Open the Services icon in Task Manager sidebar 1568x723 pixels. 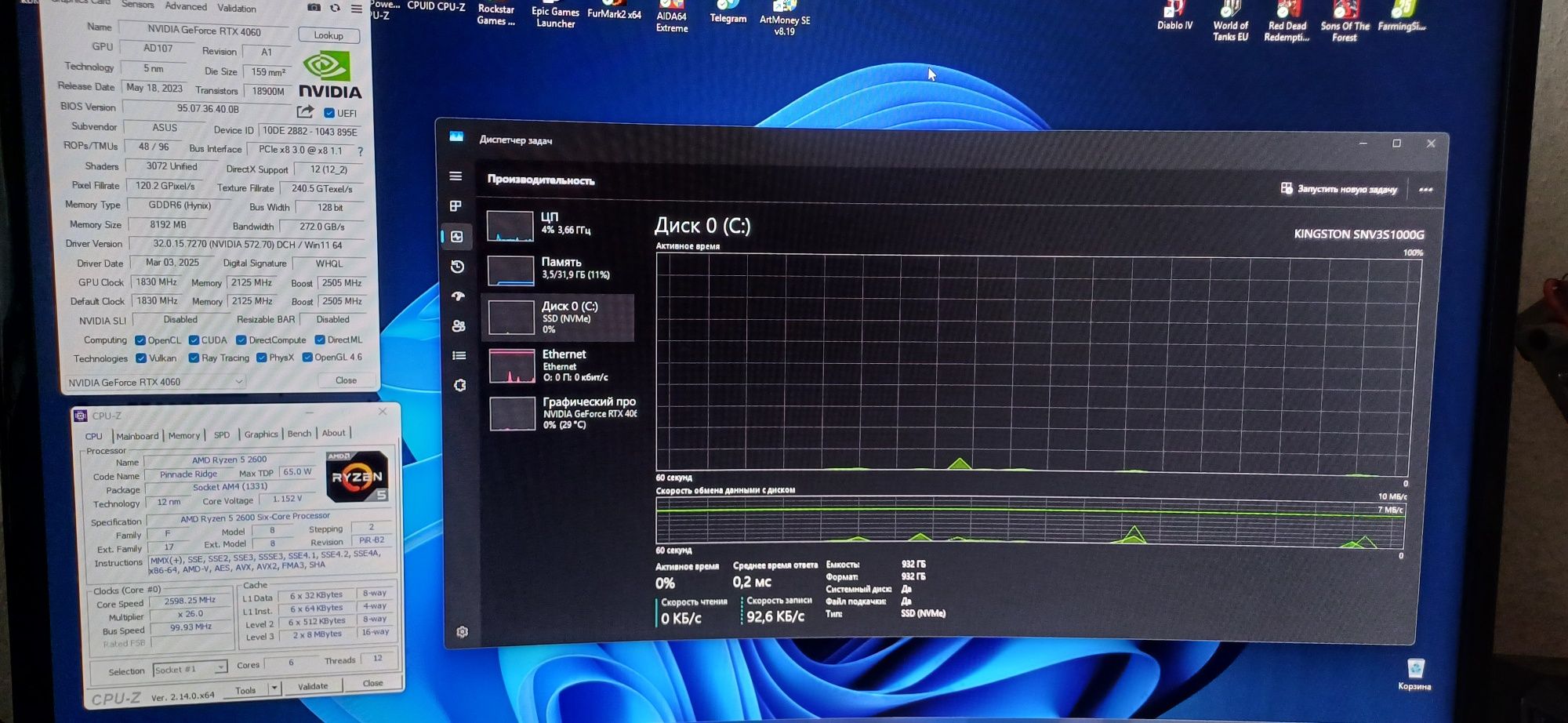coord(460,385)
